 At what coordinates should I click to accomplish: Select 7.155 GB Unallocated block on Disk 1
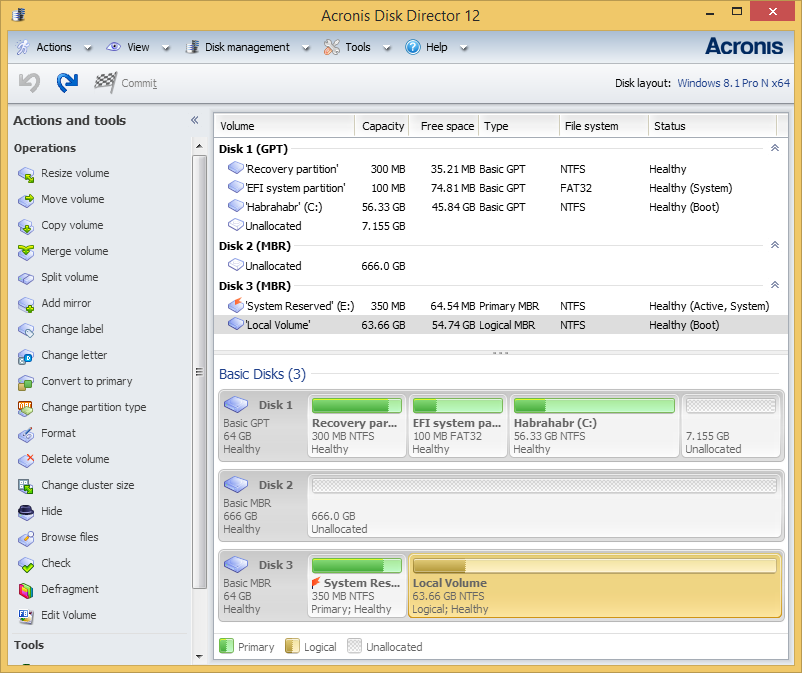point(731,426)
